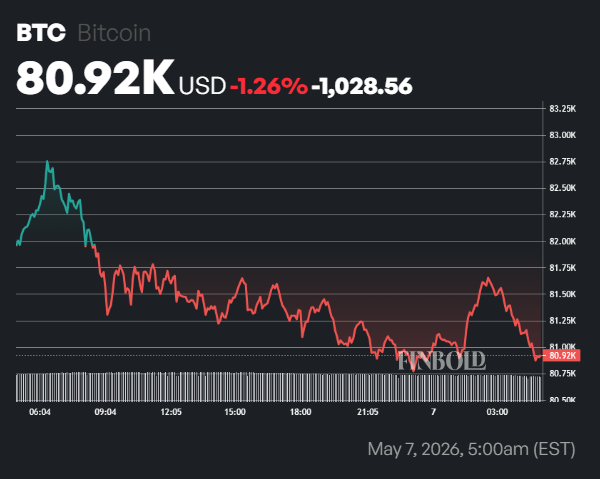The height and width of the screenshot is (479, 600).
Task: Click the -1,028.56 price change value
Action: (362, 86)
